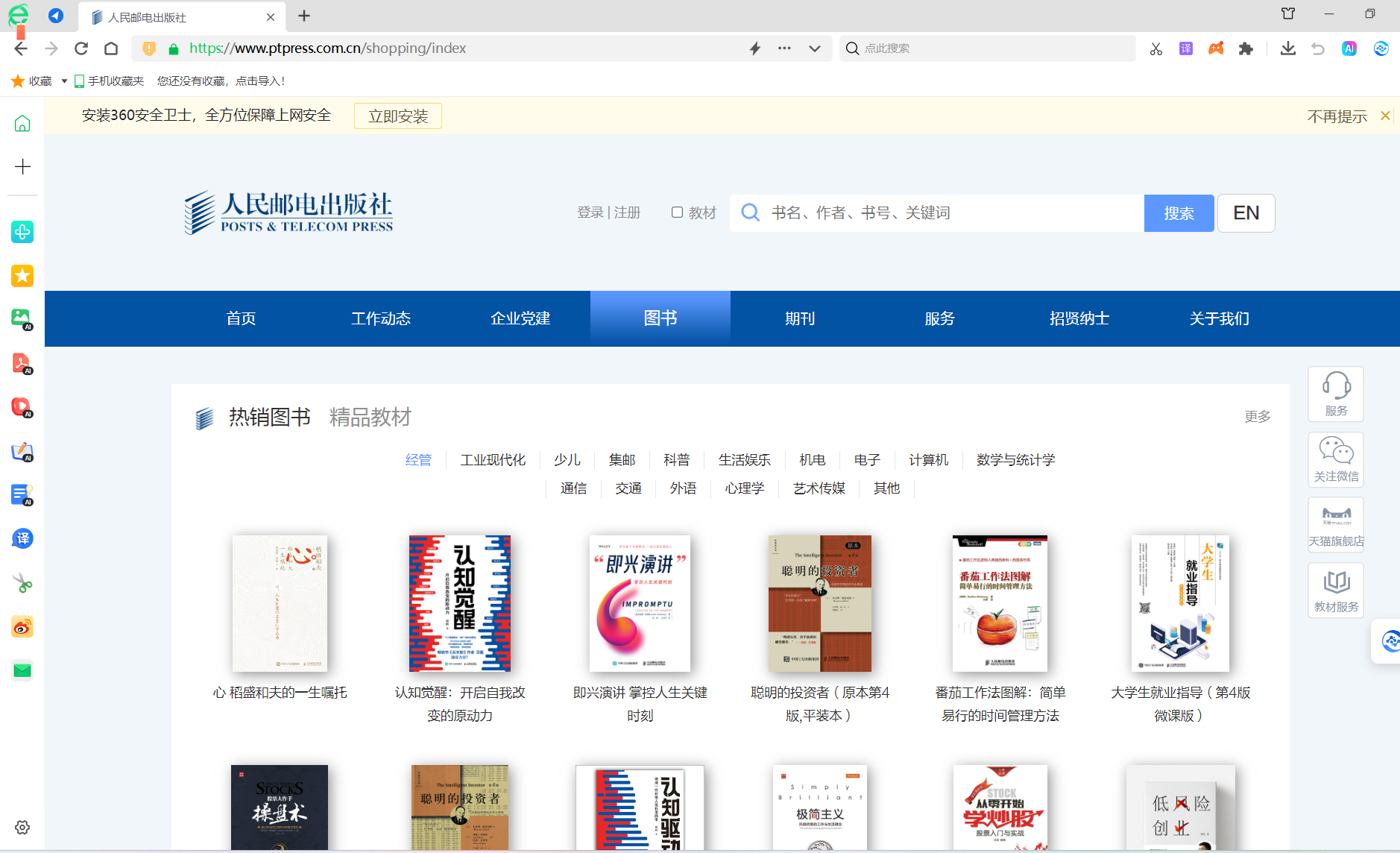Open sidebar settings gear

pyautogui.click(x=22, y=828)
